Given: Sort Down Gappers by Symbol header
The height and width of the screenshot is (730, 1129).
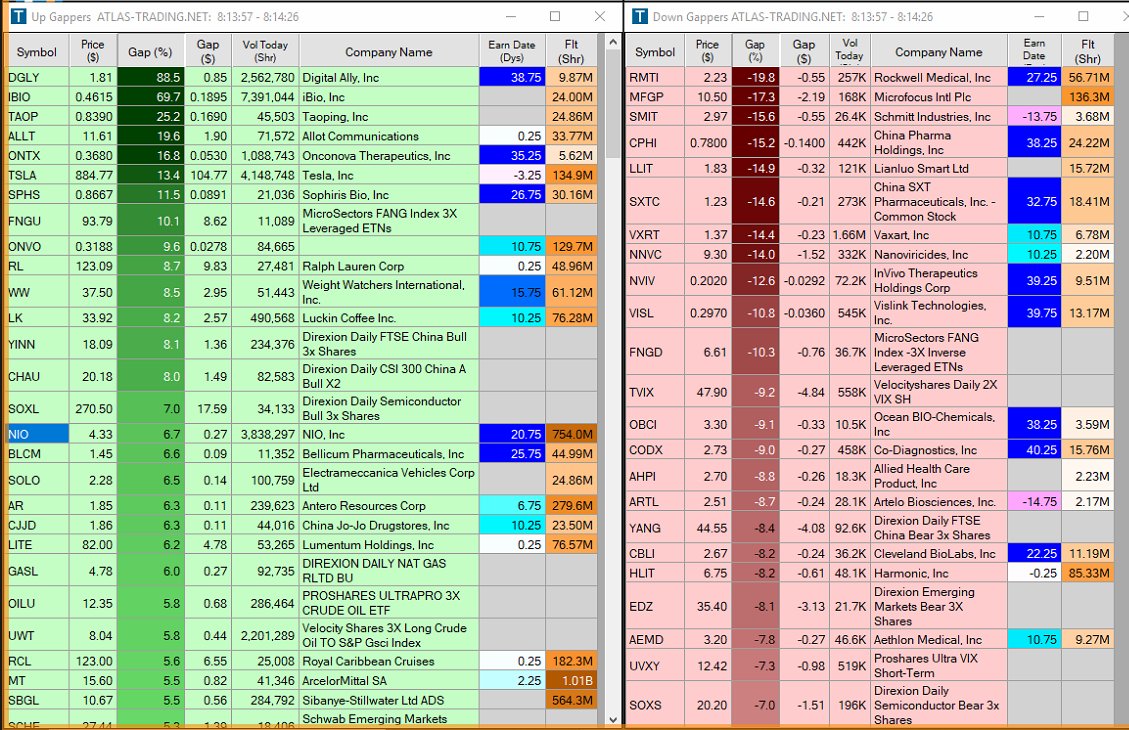Looking at the screenshot, I should click(x=655, y=52).
